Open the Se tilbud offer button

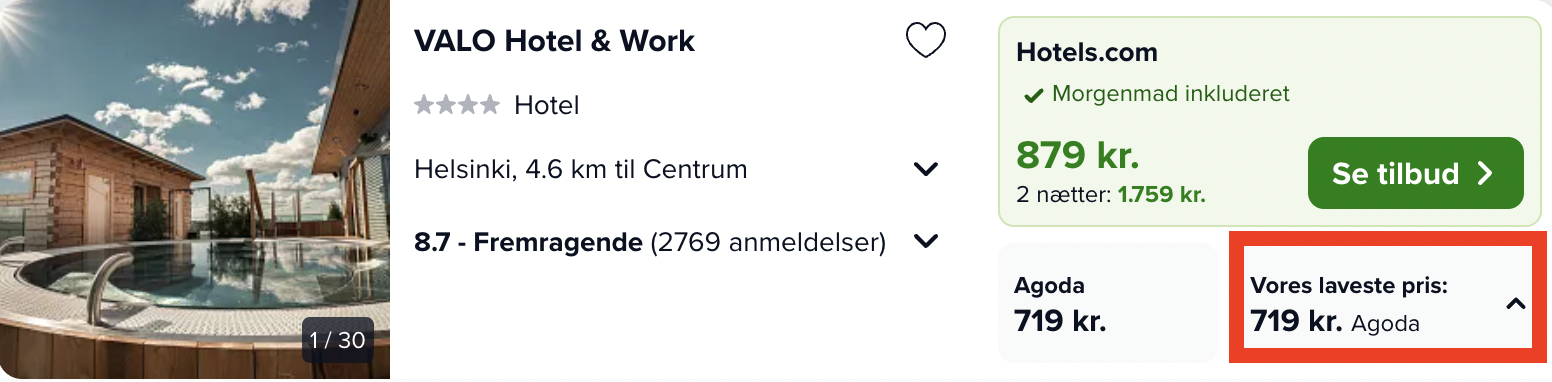(1415, 174)
